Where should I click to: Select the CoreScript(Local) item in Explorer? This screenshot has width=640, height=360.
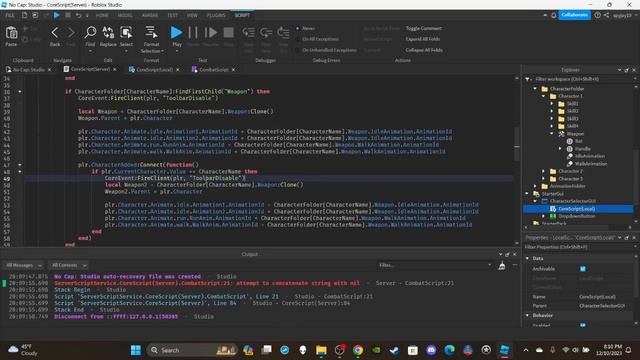coord(578,209)
